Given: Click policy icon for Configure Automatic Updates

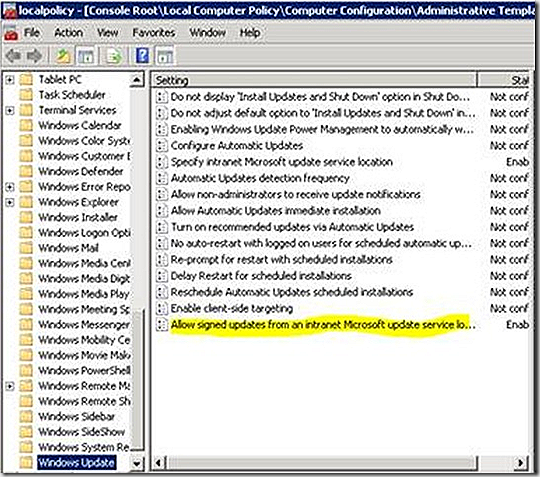Looking at the screenshot, I should (x=161, y=146).
